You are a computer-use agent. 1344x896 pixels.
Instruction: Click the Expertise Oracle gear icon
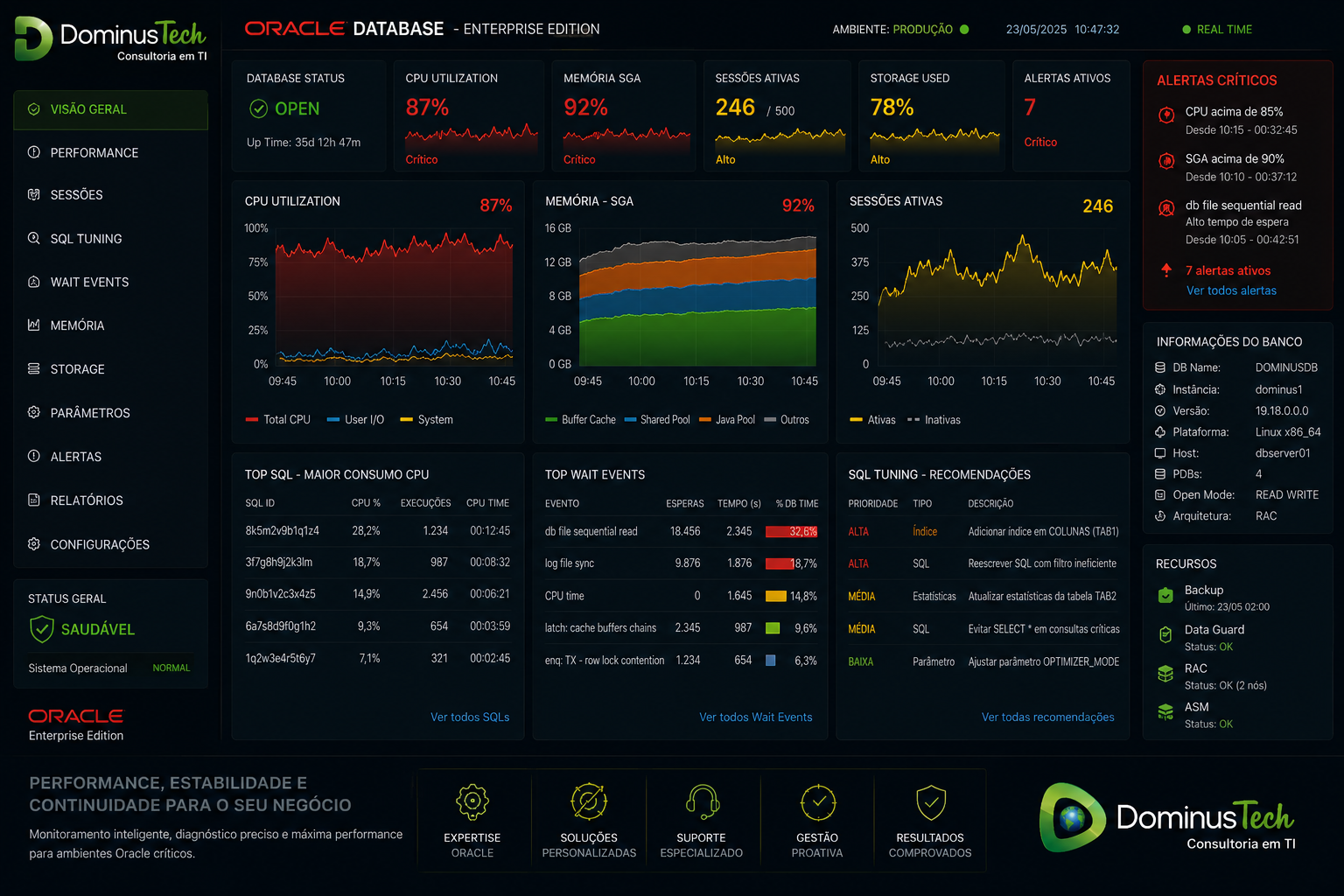pos(472,801)
